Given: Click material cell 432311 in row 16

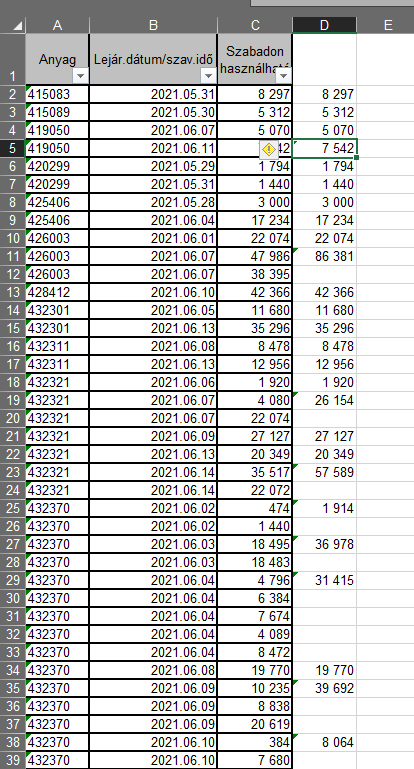Looking at the screenshot, I should pos(57,346).
